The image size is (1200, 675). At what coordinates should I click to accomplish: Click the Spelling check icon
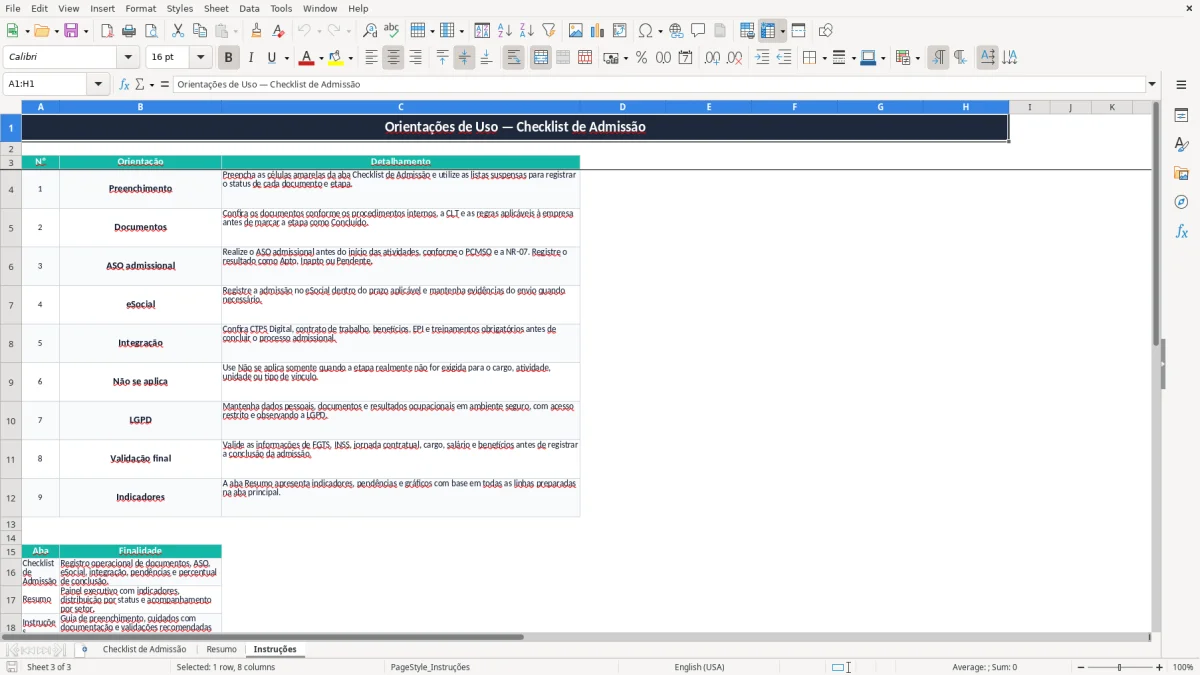coord(392,31)
